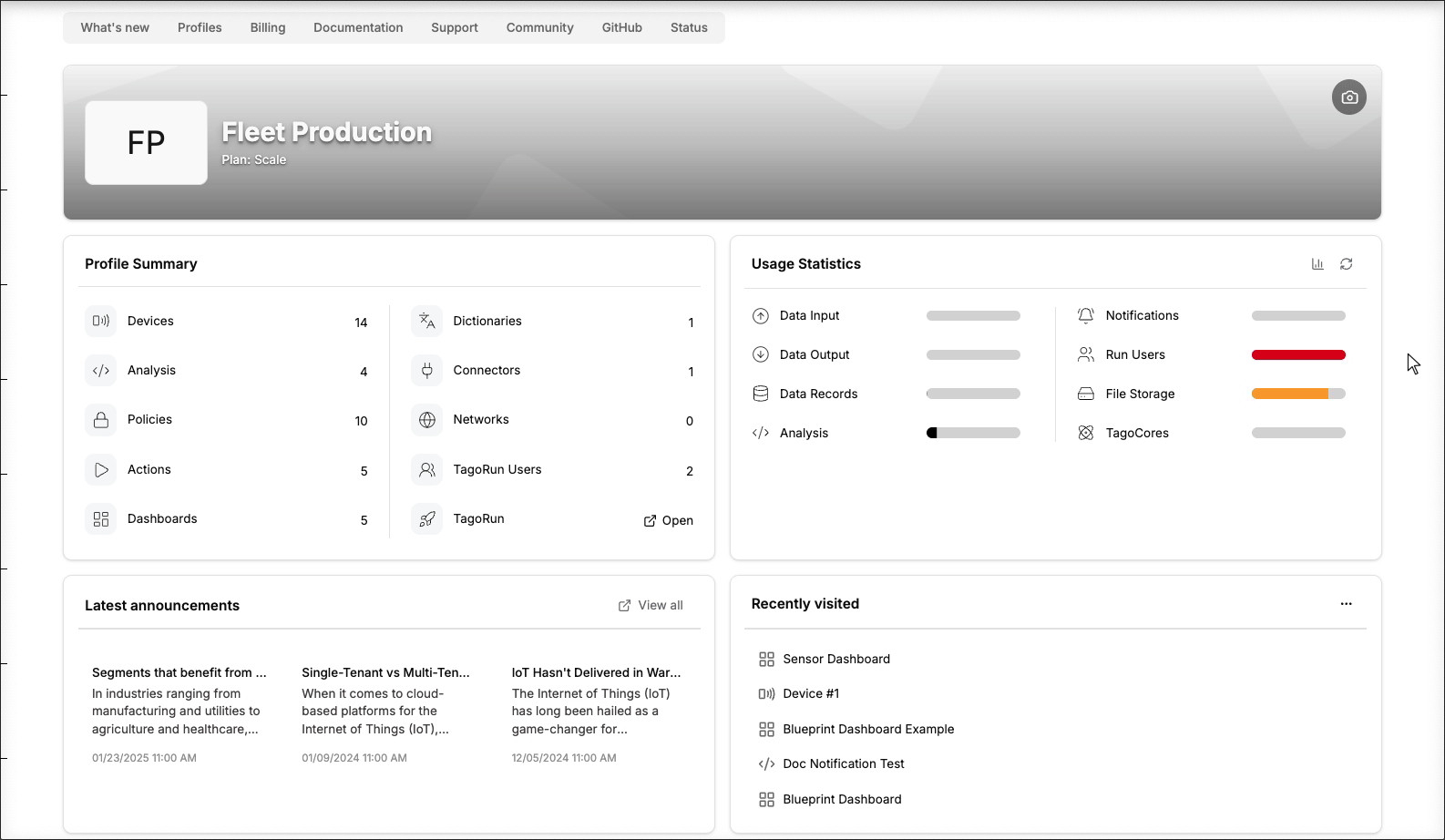
Task: Open TagoRun via the Open link
Action: pyautogui.click(x=669, y=521)
